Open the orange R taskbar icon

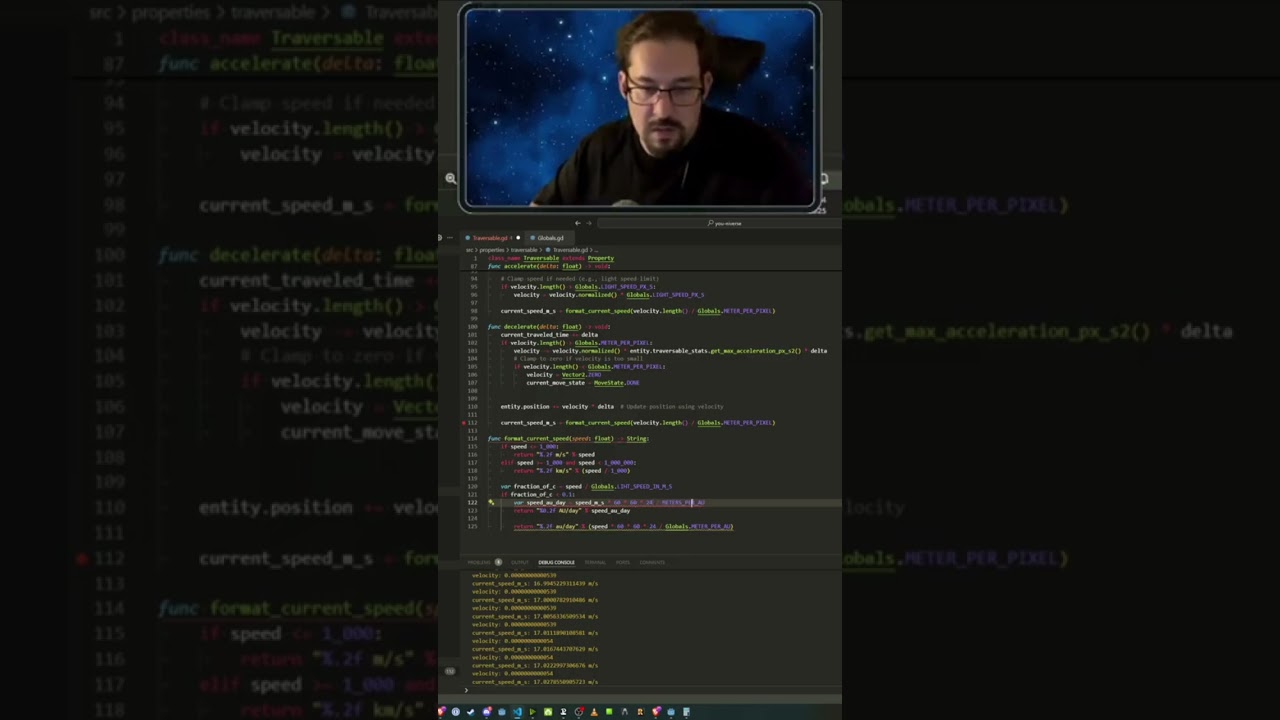pos(640,712)
